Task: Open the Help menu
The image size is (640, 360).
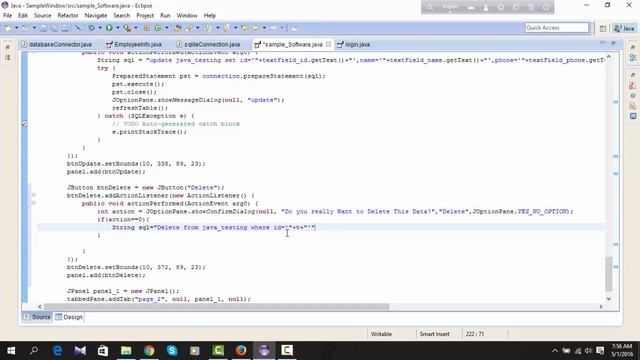Action: (209, 16)
